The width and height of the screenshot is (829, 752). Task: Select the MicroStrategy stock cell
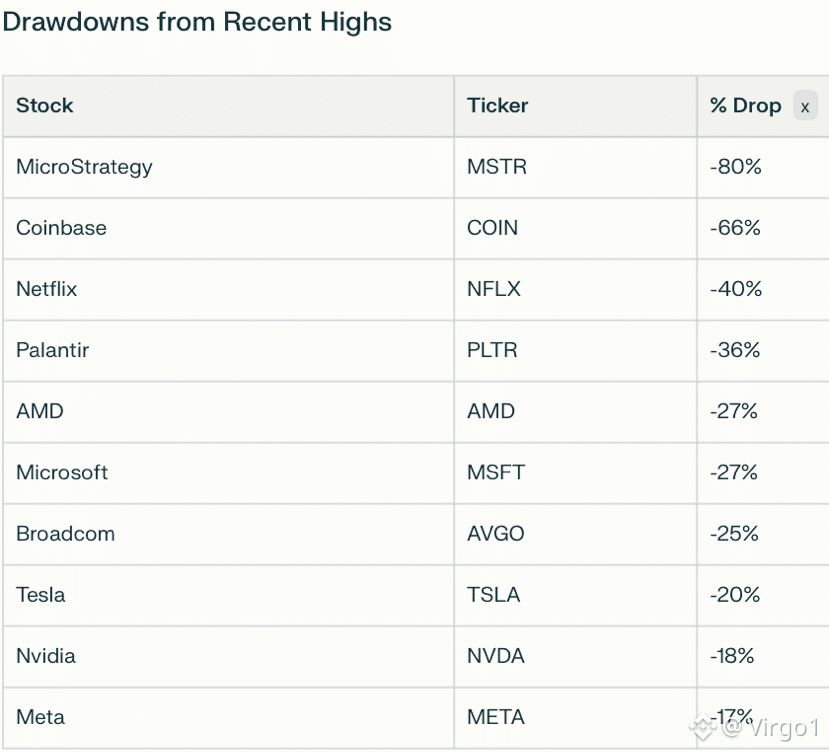pyautogui.click(x=229, y=167)
